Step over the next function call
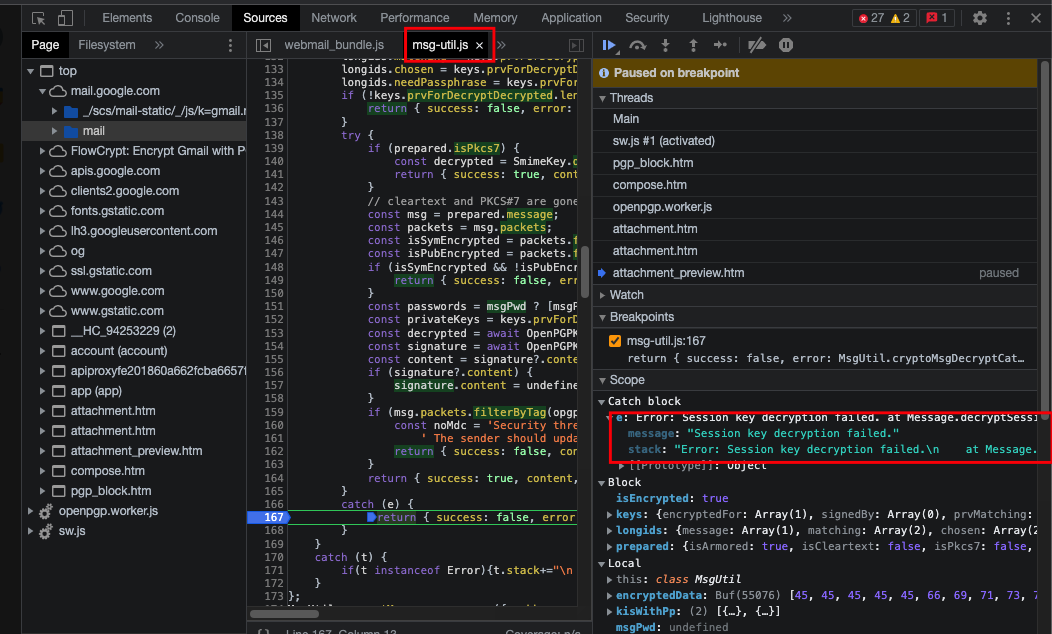The height and width of the screenshot is (634, 1052). coord(638,45)
